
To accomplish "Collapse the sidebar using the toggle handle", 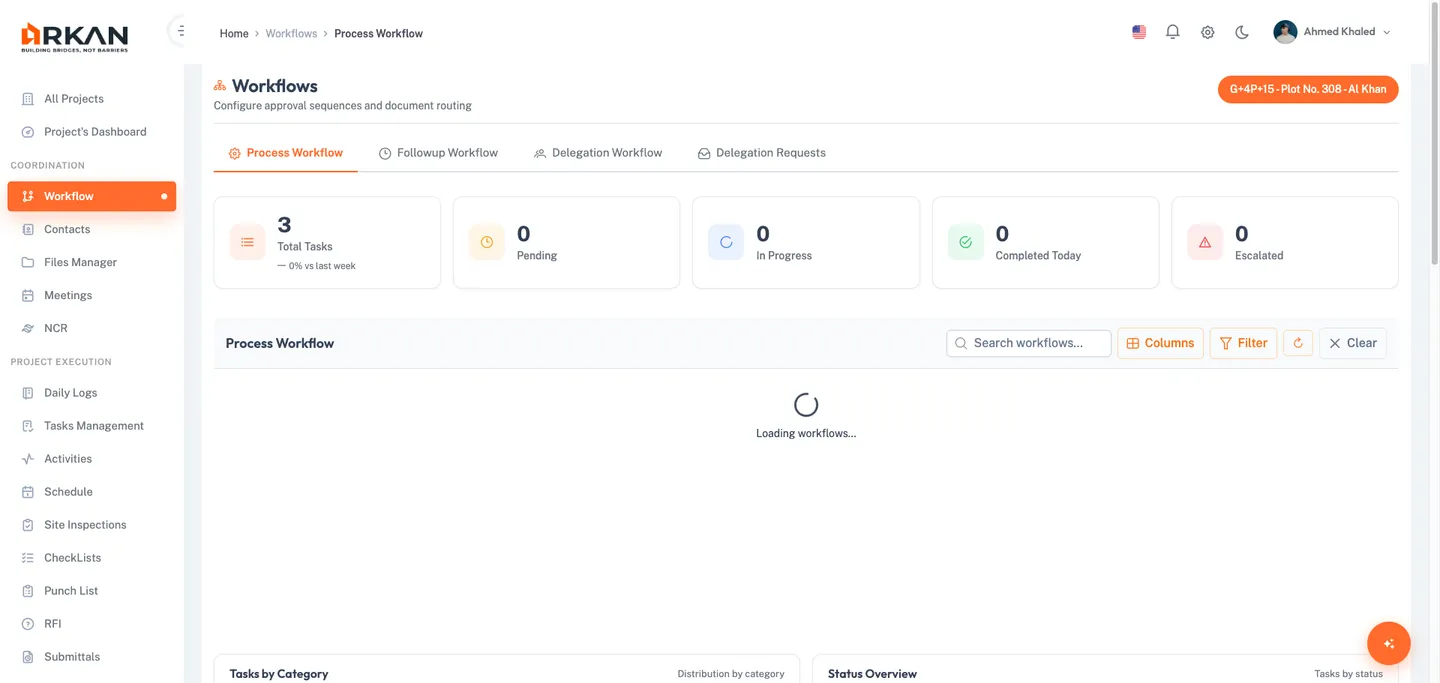I will 180,29.
